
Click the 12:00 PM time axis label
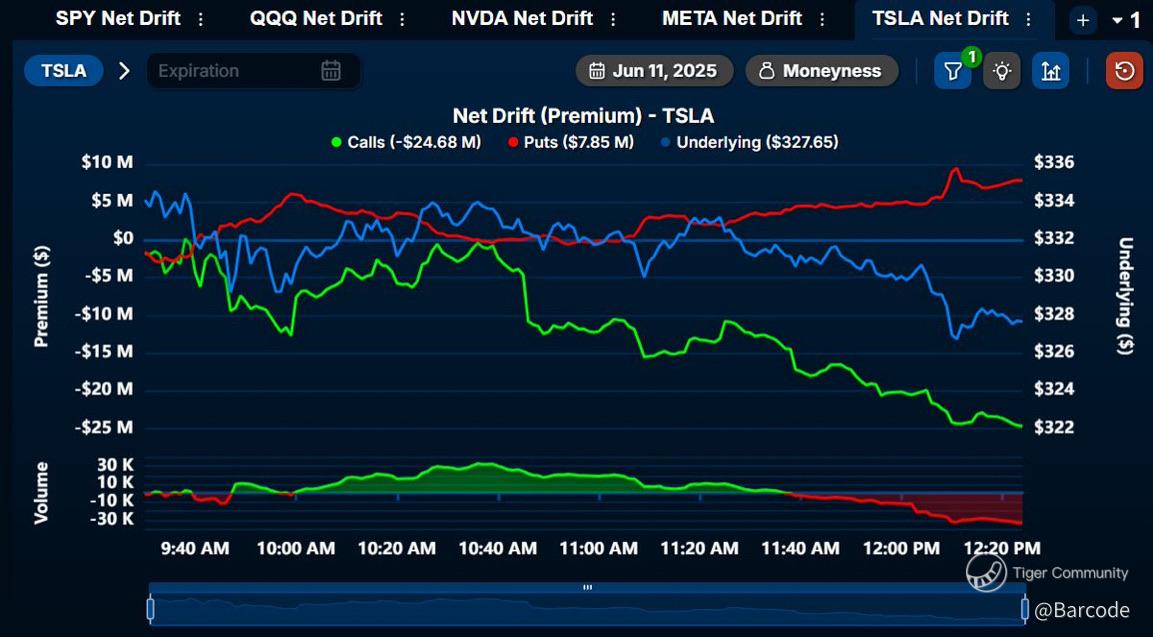pyautogui.click(x=902, y=548)
